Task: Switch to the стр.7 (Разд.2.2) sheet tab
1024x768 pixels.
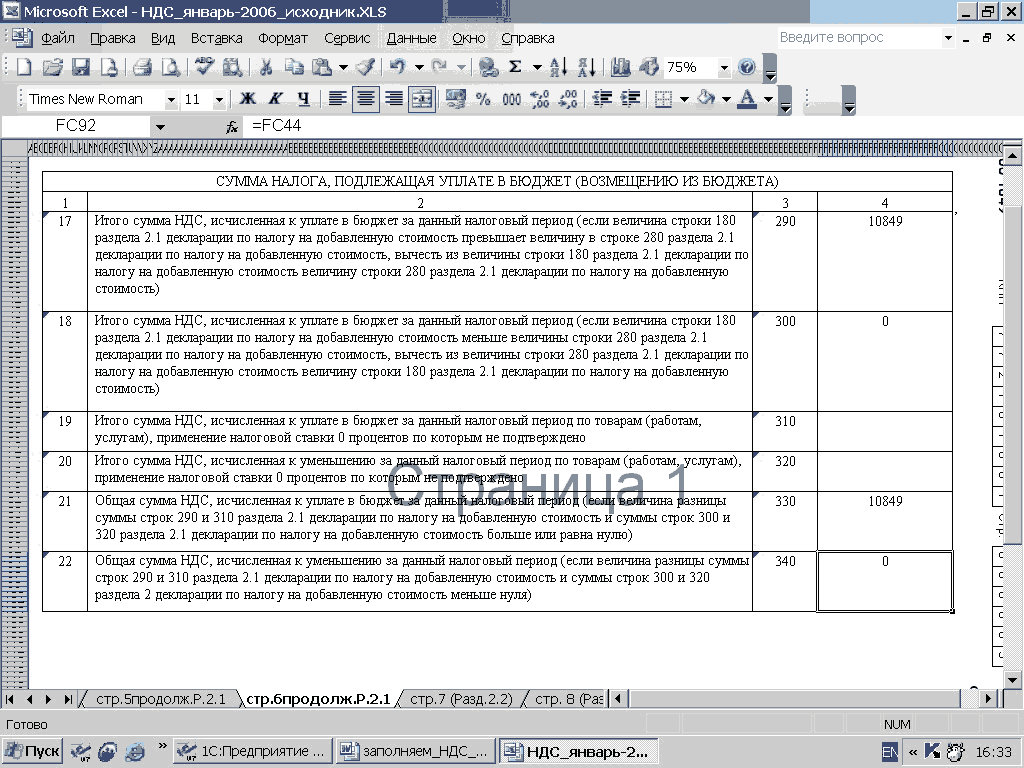Action: point(460,699)
